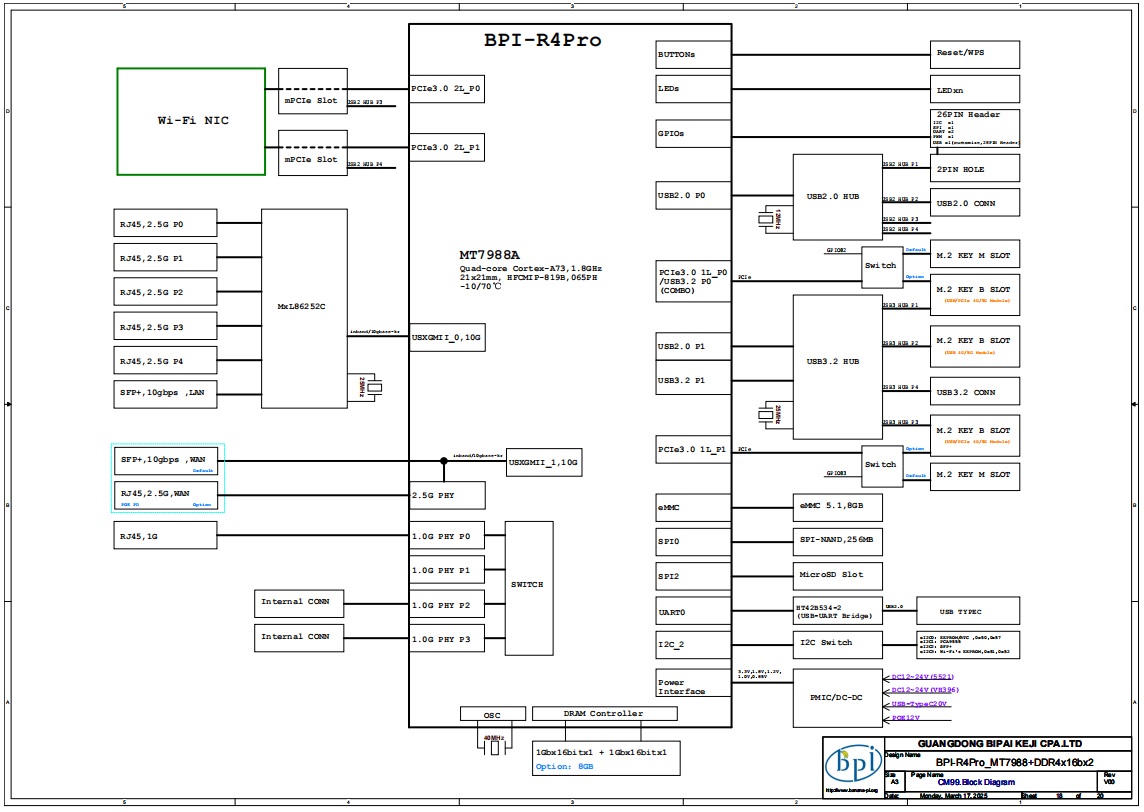Click the eMMC 5.1,8GB box
This screenshot has height=812, width=1144.
838,507
